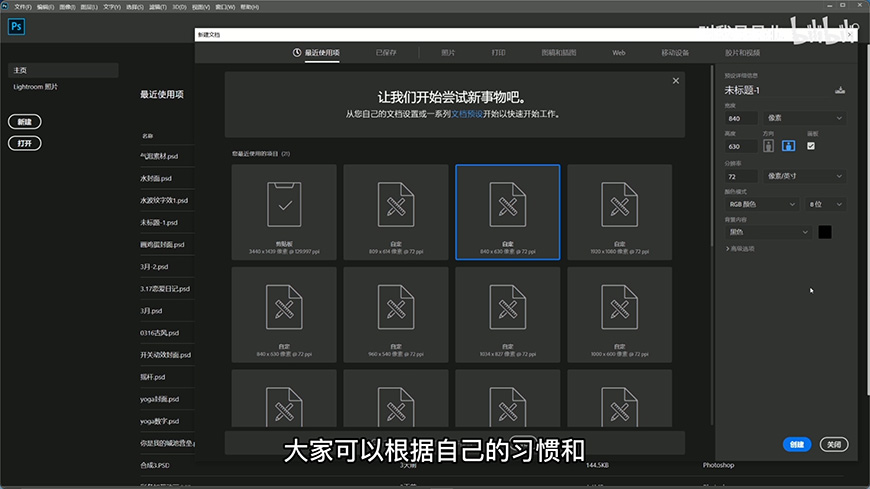Open the 滤镜(T) menu
This screenshot has height=489, width=870.
click(158, 7)
